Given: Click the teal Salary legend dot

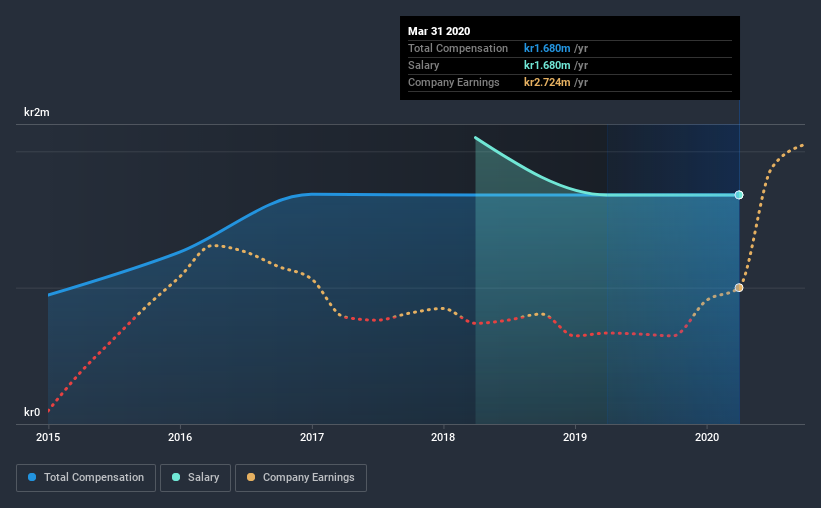Looking at the screenshot, I should (176, 477).
